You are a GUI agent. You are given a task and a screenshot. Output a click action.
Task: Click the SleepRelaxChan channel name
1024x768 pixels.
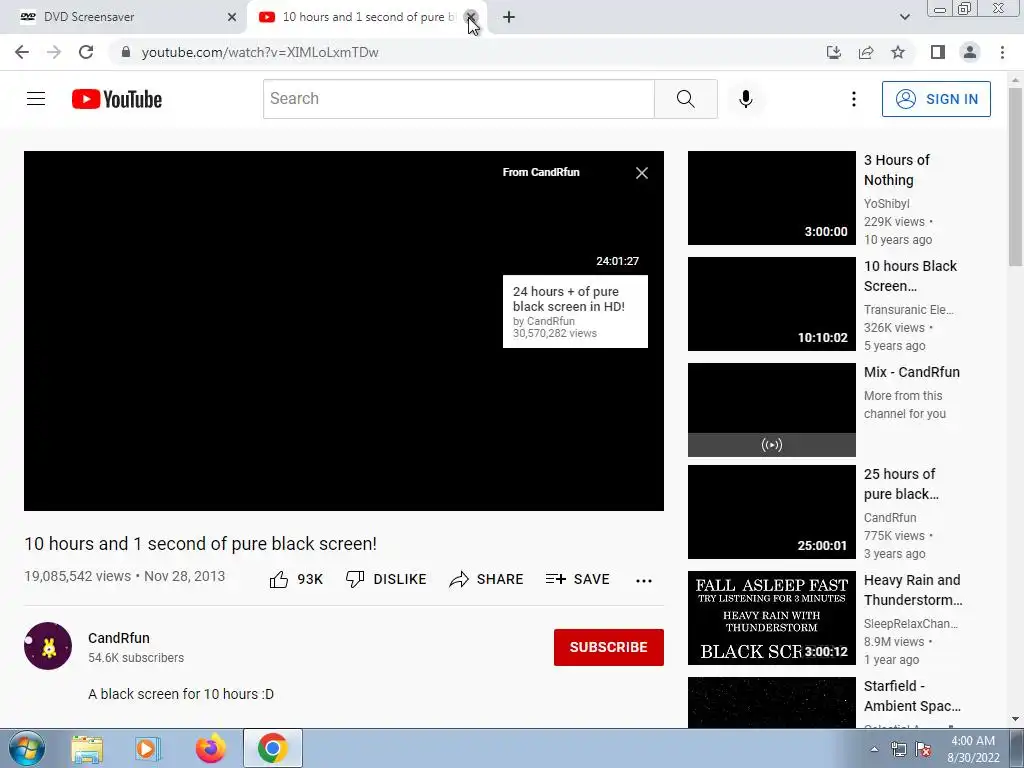pos(910,624)
